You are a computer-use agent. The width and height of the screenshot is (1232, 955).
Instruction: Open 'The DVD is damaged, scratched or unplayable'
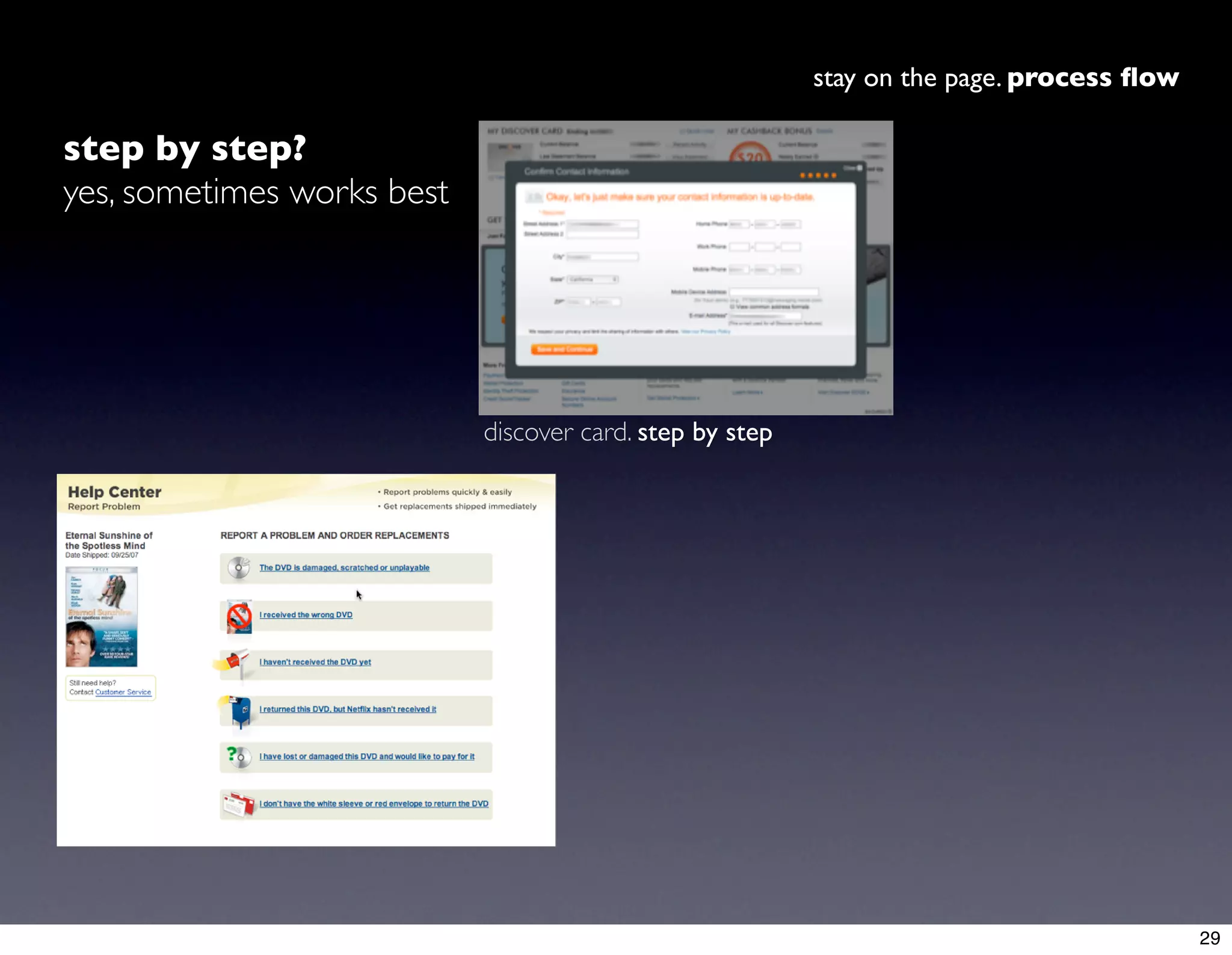click(x=344, y=567)
